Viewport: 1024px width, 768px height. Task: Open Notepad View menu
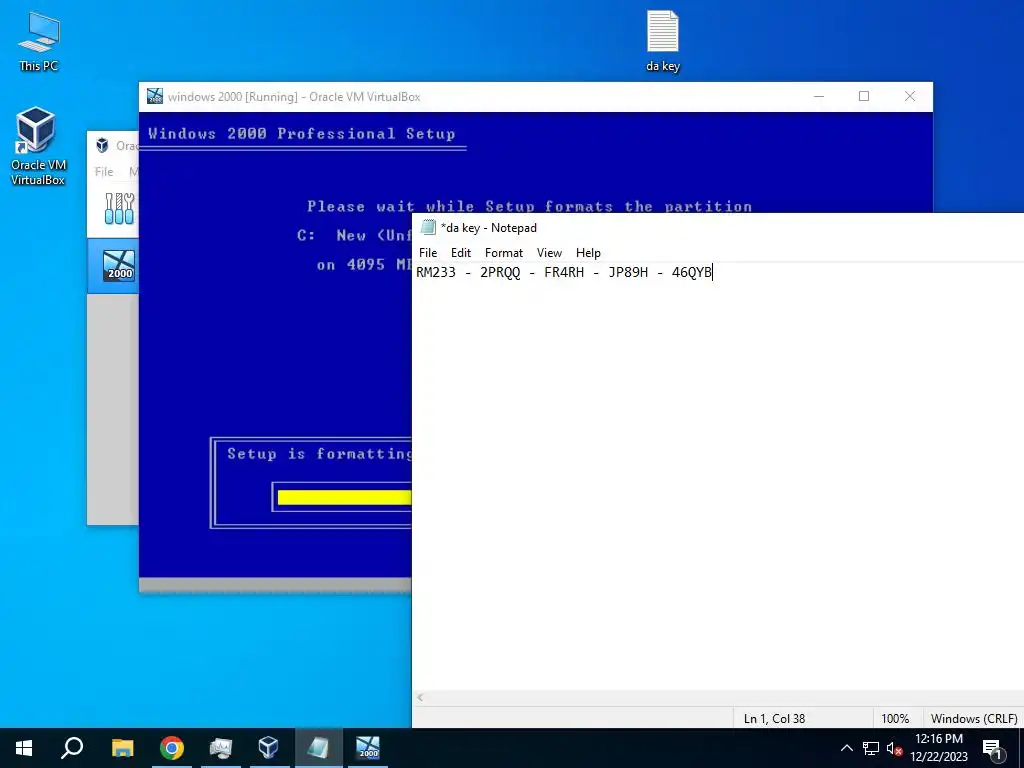[549, 253]
